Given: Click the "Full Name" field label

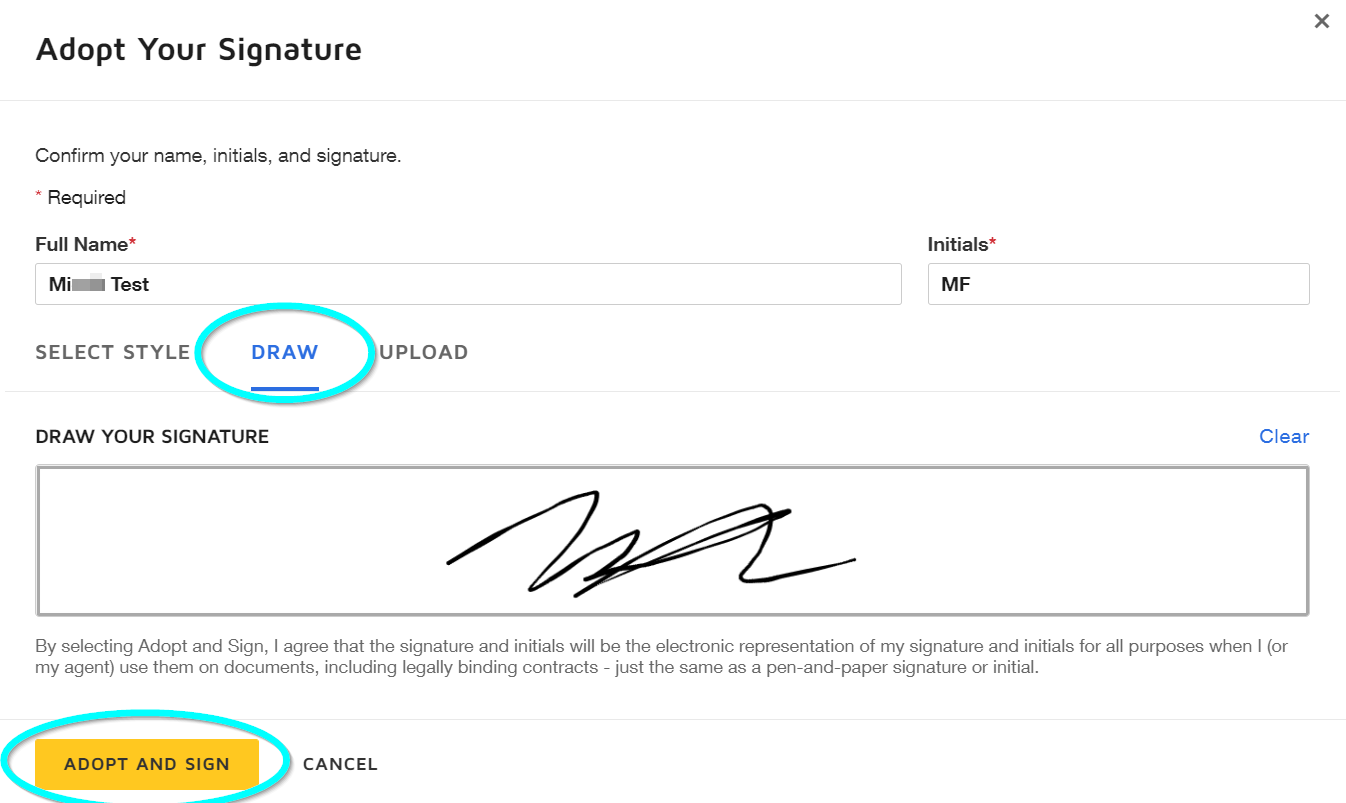Looking at the screenshot, I should pyautogui.click(x=81, y=244).
